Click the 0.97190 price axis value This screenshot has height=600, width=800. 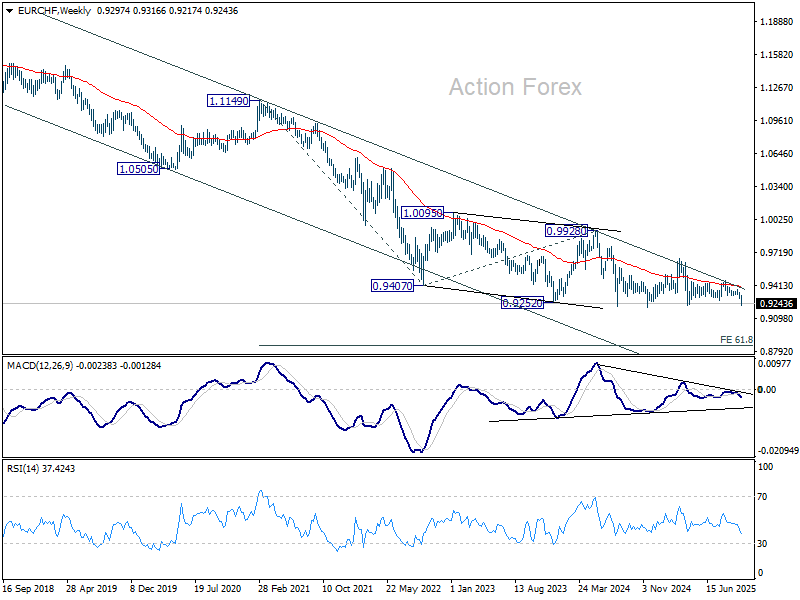pos(777,253)
